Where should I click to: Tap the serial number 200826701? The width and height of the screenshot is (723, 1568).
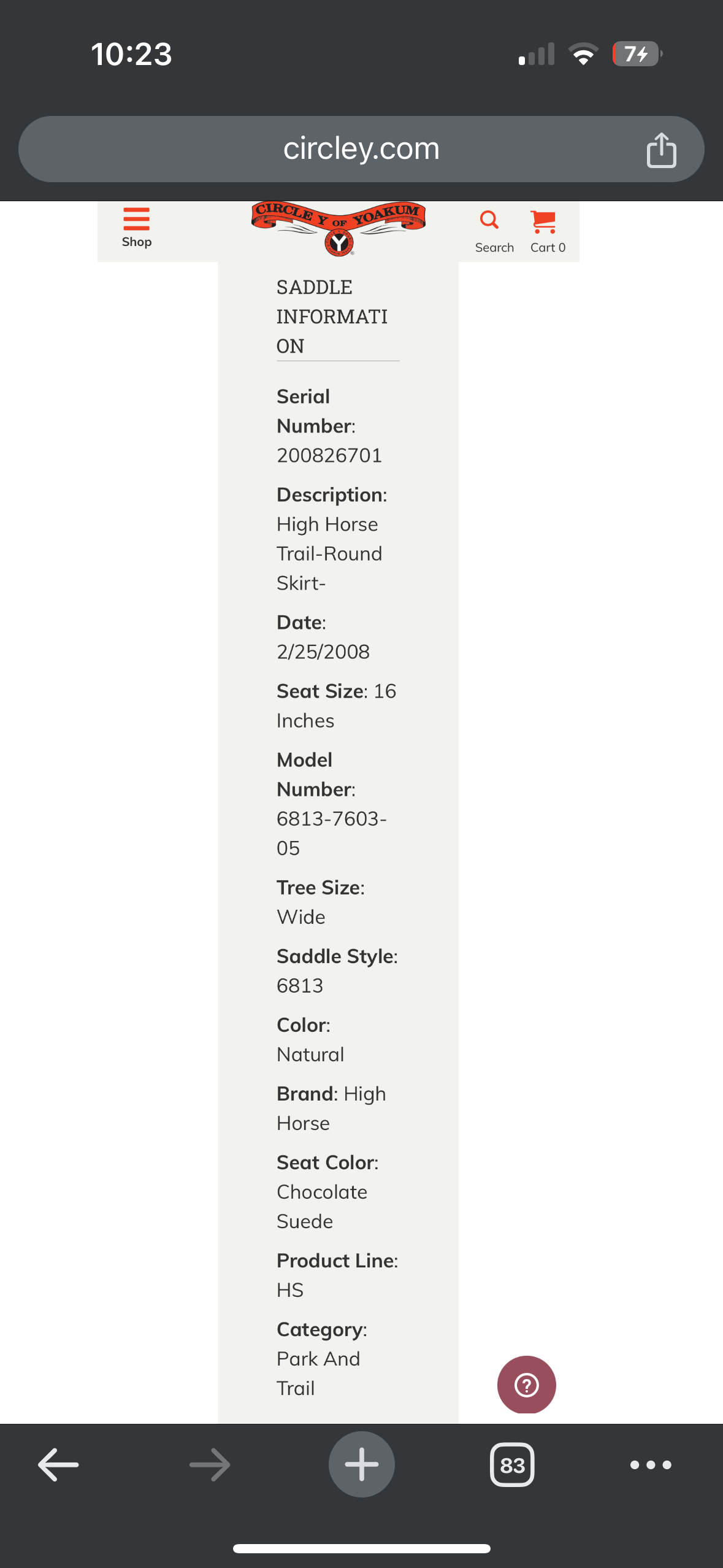(329, 455)
